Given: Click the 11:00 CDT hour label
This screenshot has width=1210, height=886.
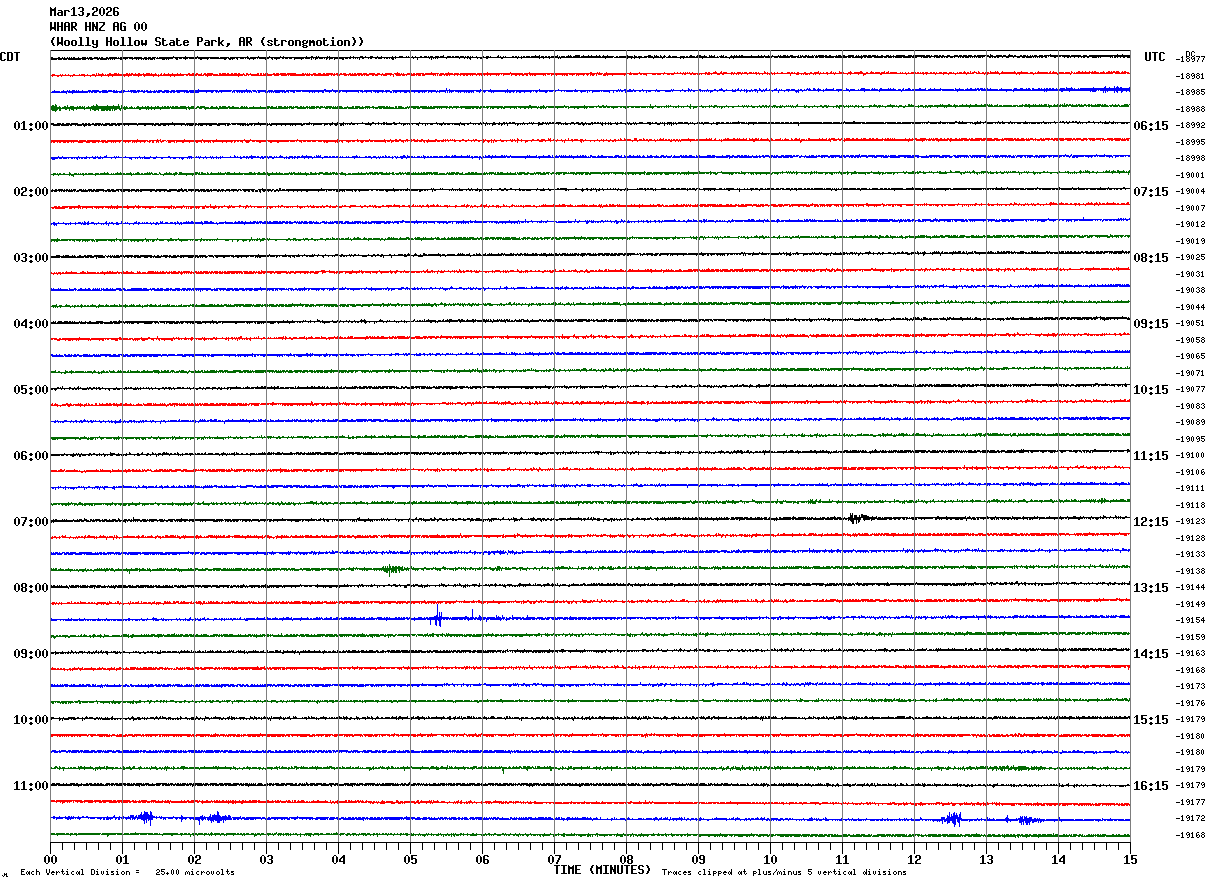Looking at the screenshot, I should tap(30, 786).
